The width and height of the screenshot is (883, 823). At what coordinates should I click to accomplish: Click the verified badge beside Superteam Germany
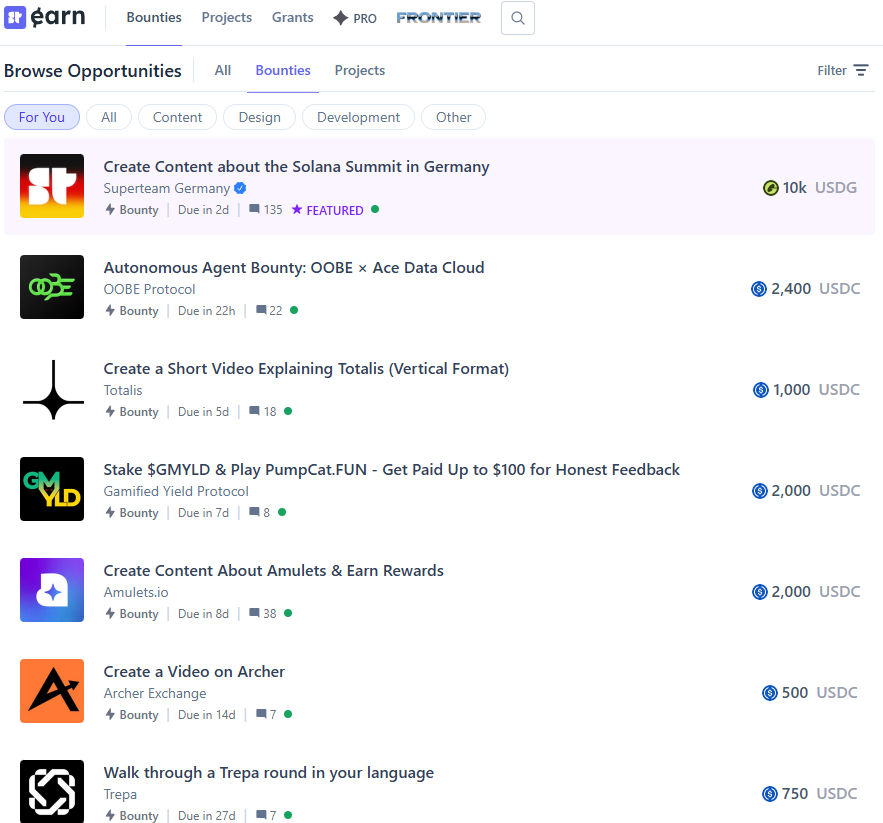[240, 188]
